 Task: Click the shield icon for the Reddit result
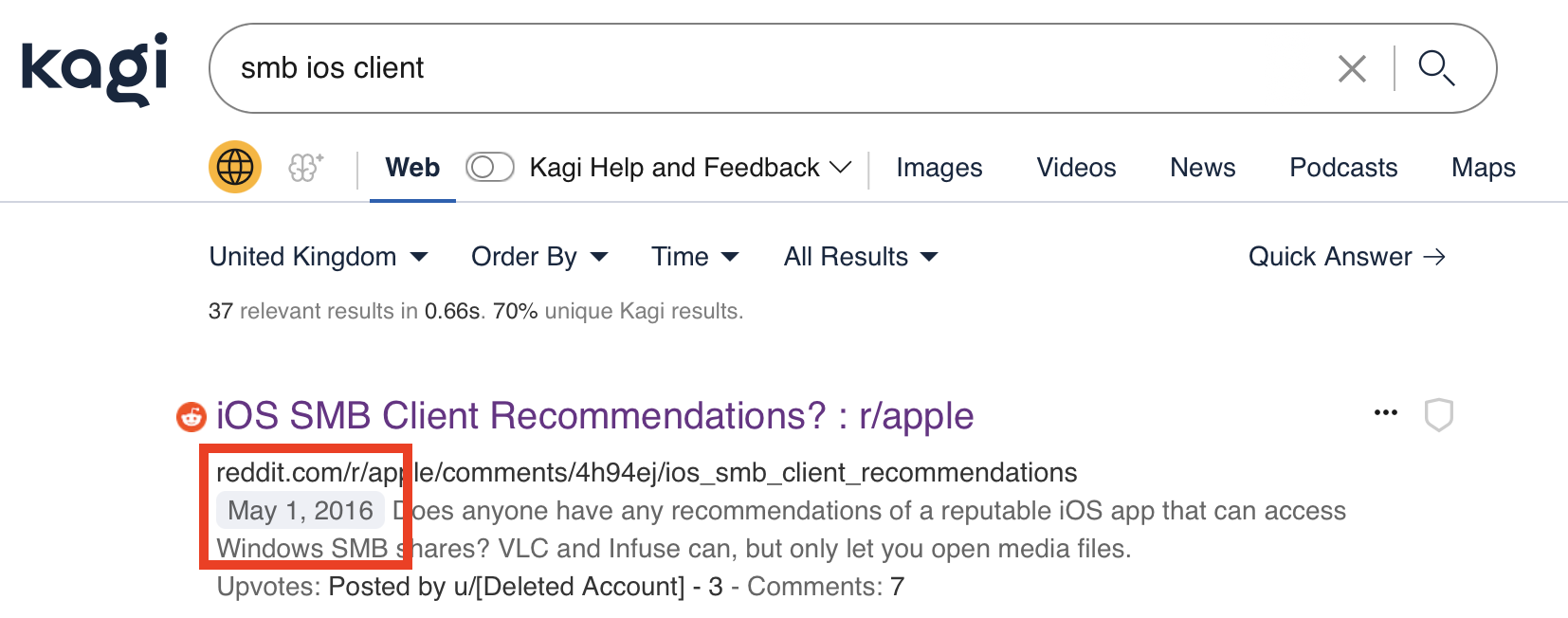(x=1438, y=414)
